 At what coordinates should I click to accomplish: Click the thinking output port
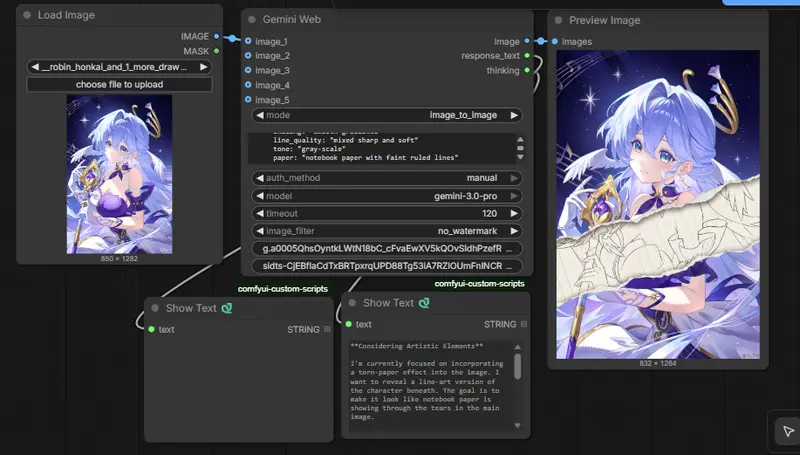pos(527,71)
